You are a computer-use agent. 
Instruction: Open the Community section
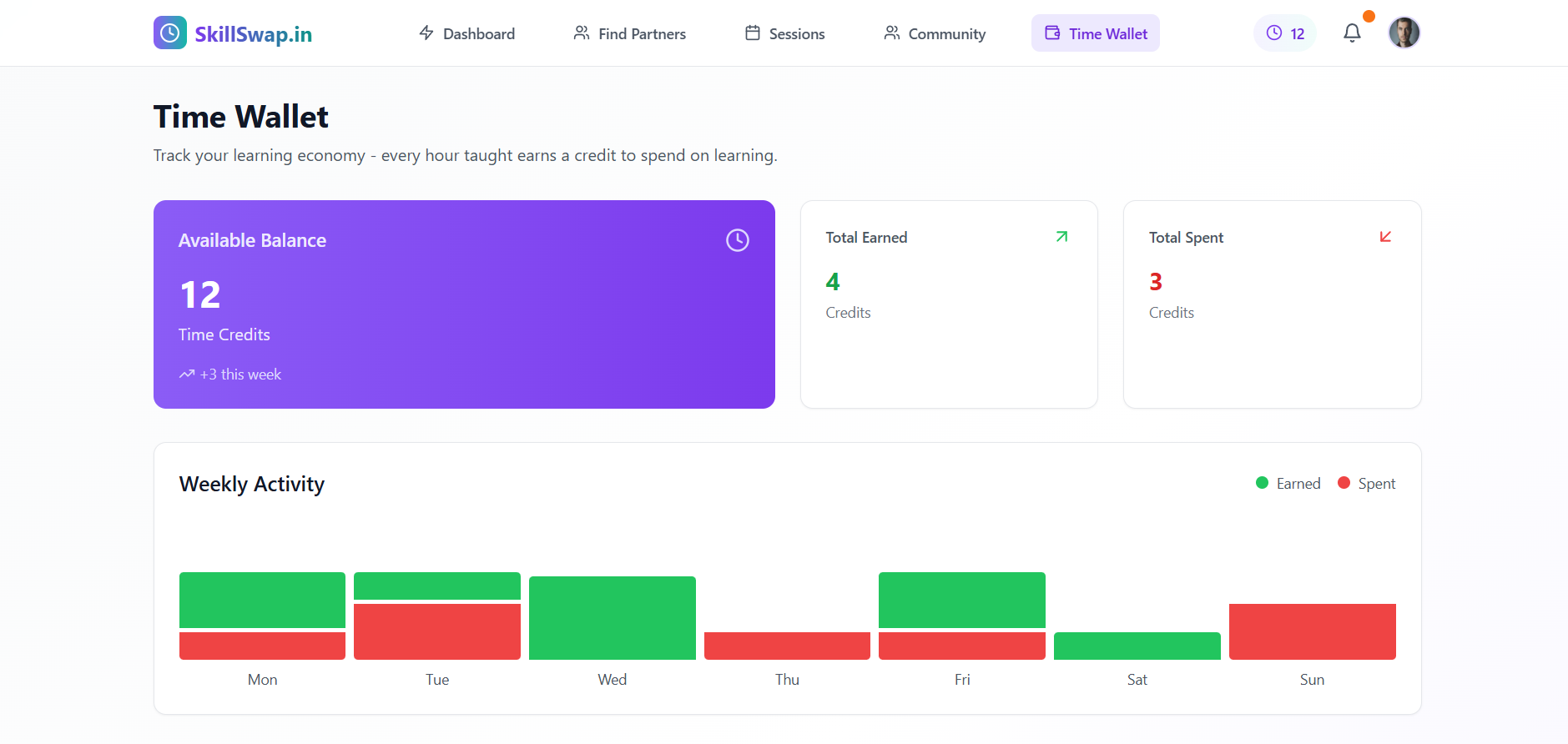click(935, 33)
